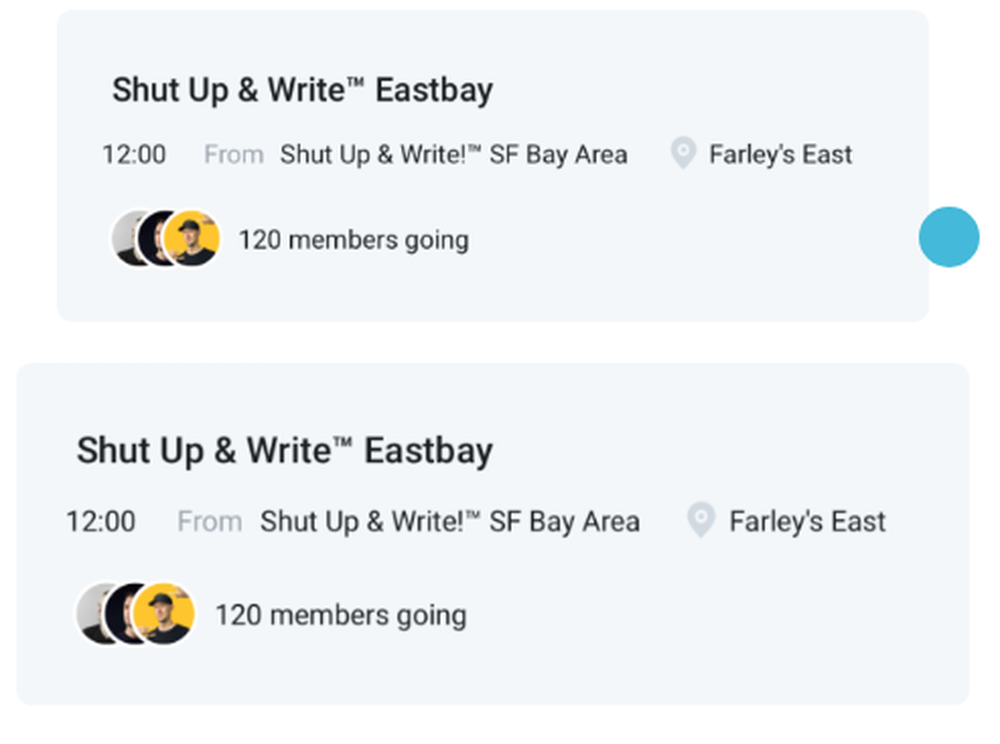The width and height of the screenshot is (1000, 744).
Task: Click yellow-background avatar in second event card
Action: click(x=164, y=613)
